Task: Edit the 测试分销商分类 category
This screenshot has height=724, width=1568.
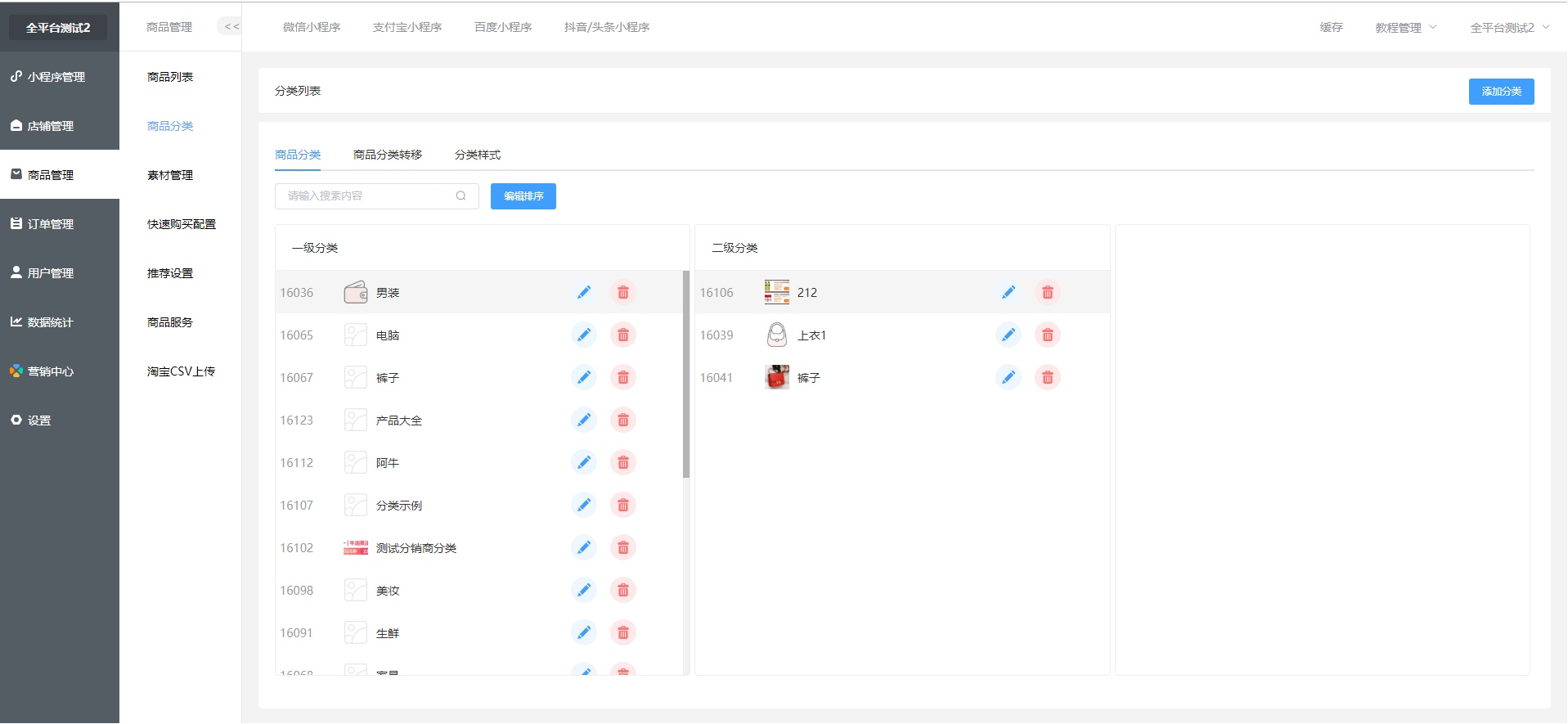Action: (584, 547)
